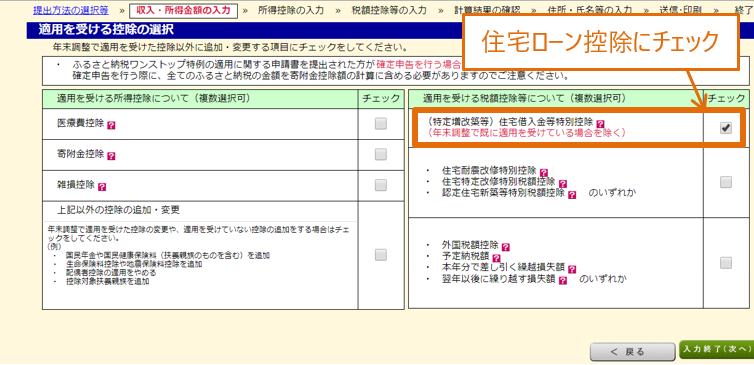
Task: Check the 住宅耐震改修特別控除 group checkbox
Action: click(726, 182)
